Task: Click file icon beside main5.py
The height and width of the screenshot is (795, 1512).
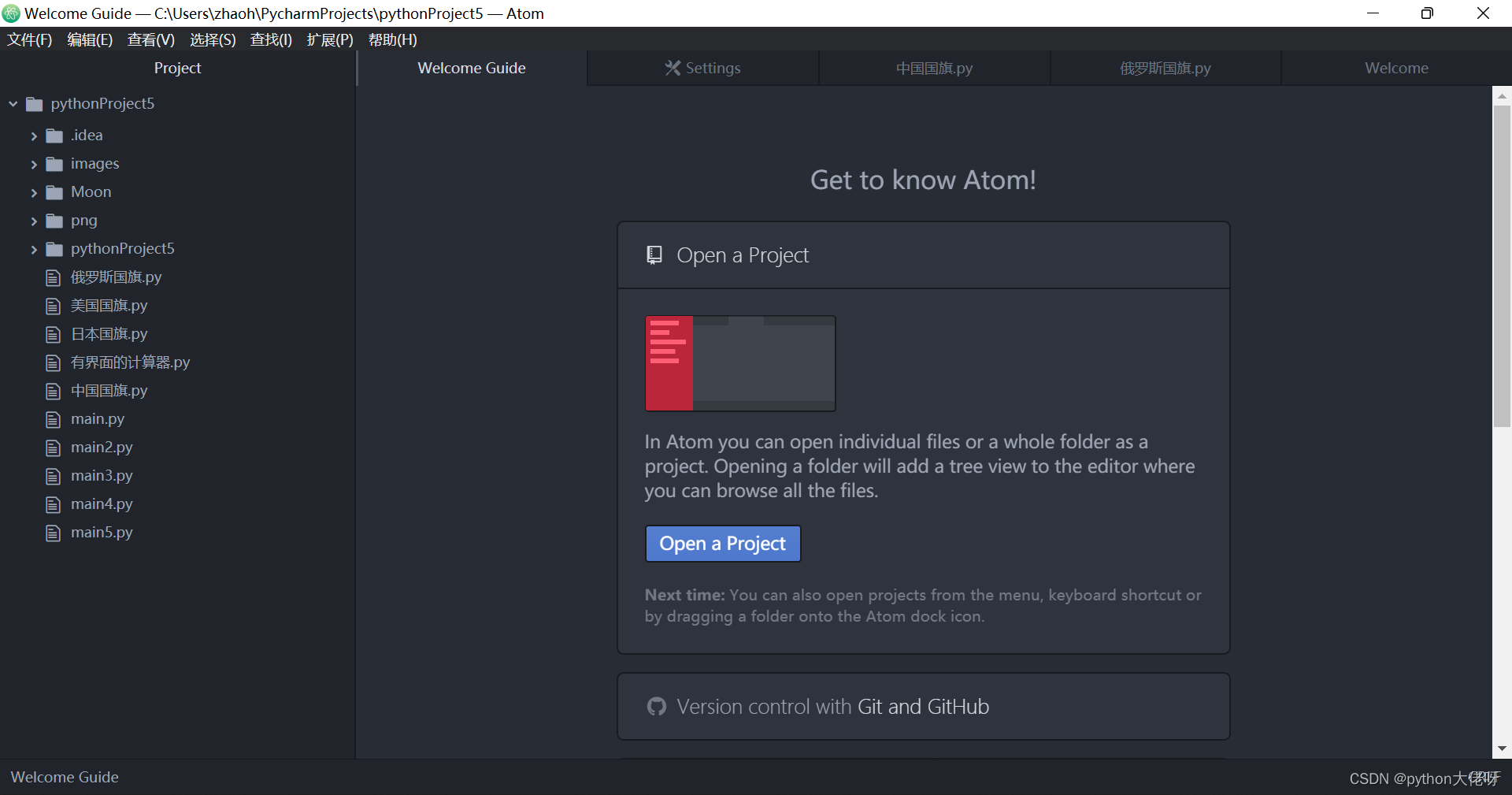Action: click(53, 533)
